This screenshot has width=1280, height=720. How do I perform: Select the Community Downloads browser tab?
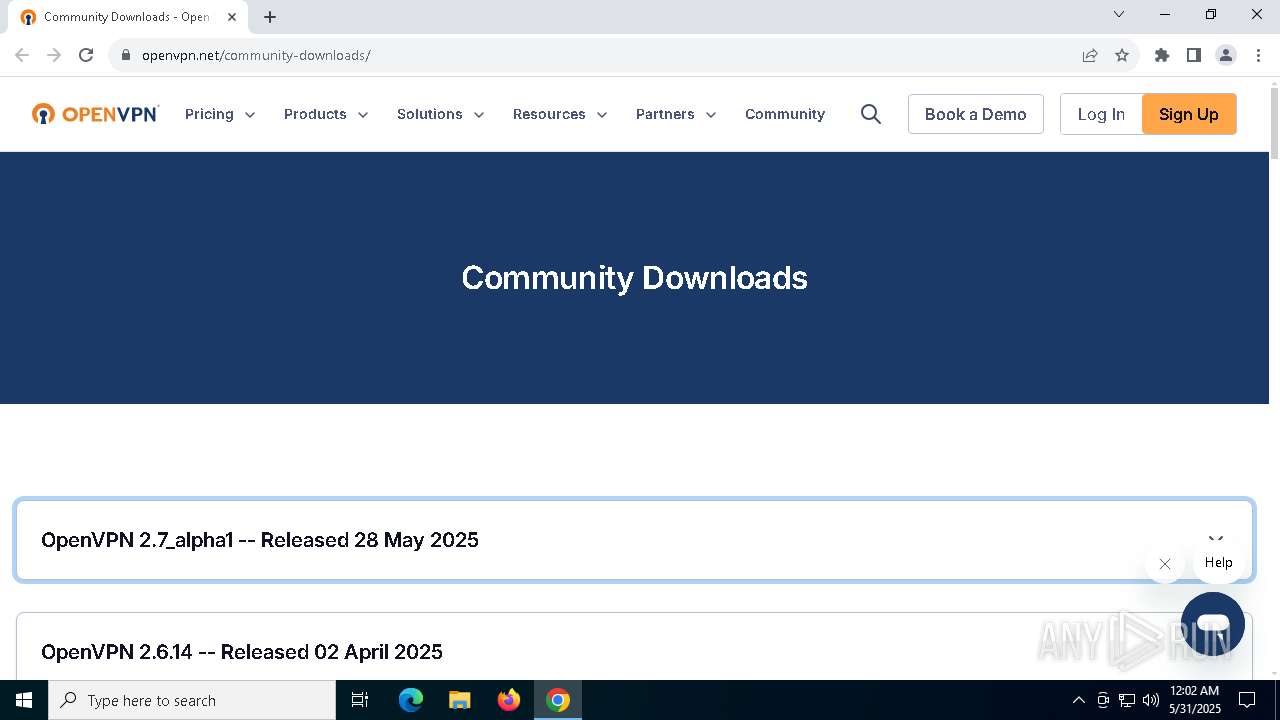129,17
